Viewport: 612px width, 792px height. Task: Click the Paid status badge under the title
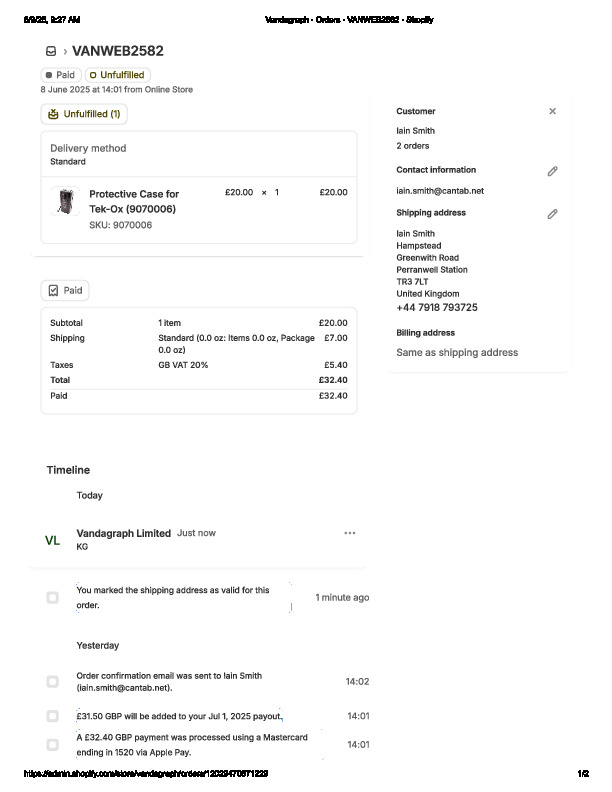(60, 75)
